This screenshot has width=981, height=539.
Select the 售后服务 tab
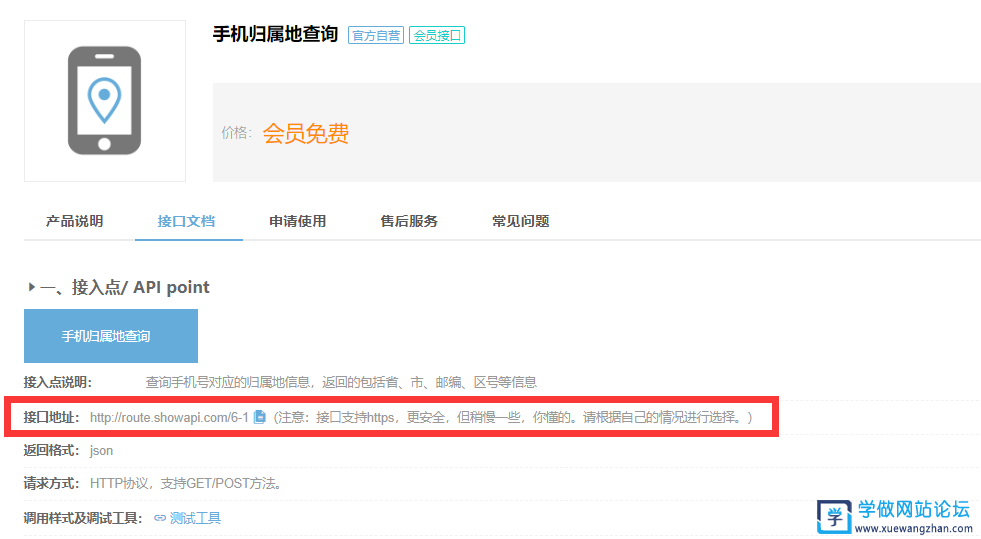[409, 221]
